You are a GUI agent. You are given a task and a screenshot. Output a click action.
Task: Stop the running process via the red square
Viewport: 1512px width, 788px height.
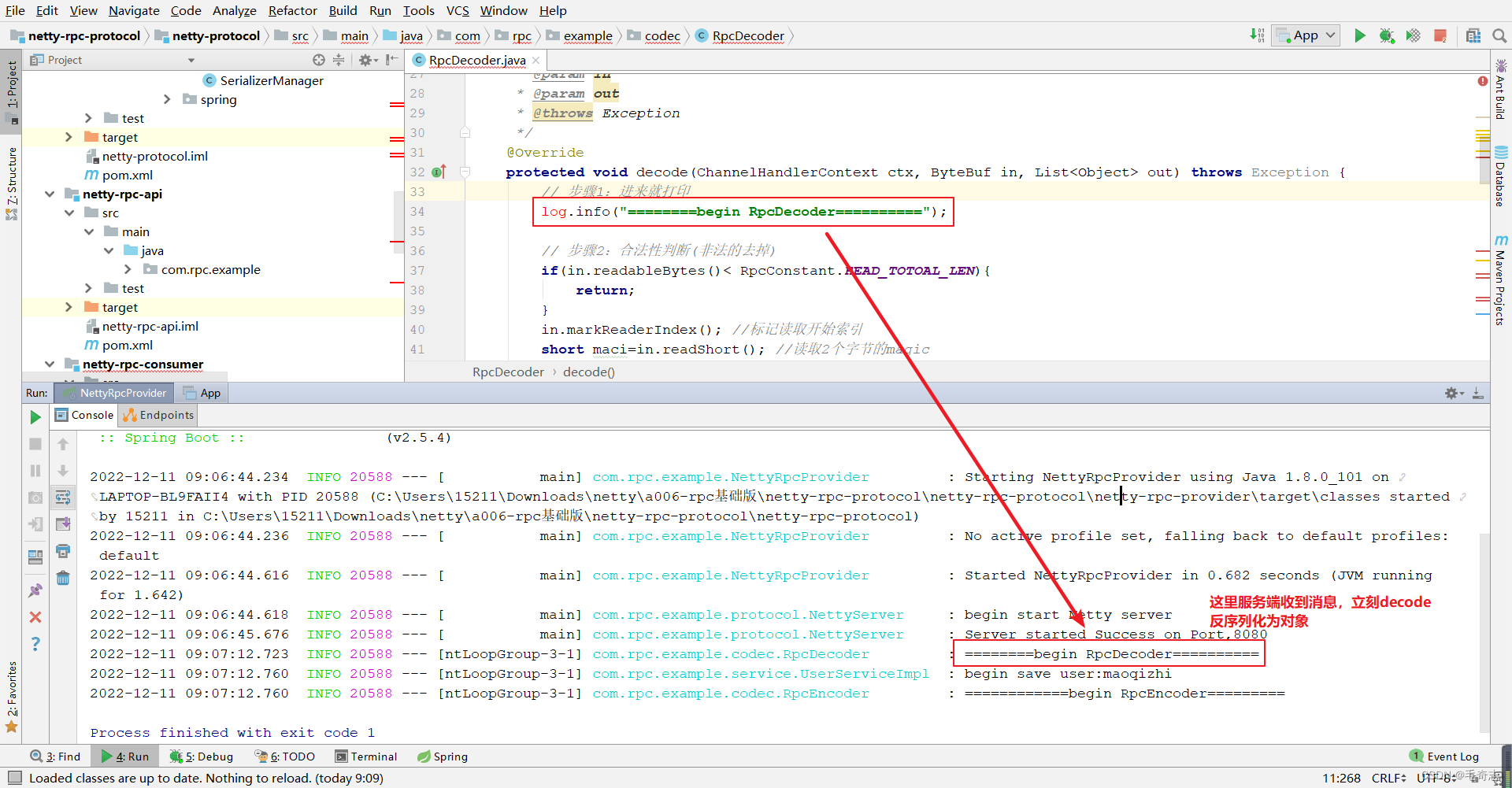1440,35
